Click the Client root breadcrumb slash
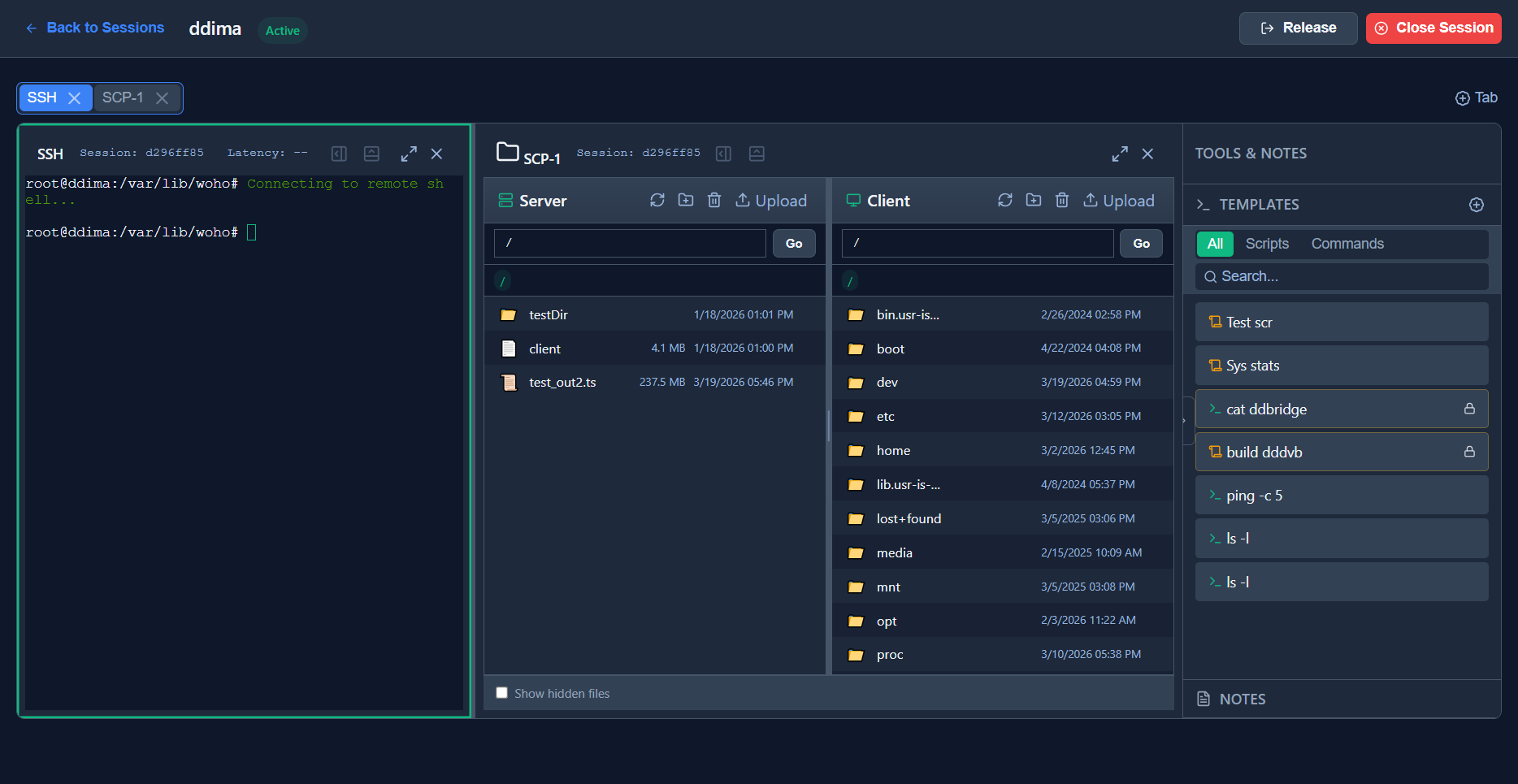The width and height of the screenshot is (1518, 784). pyautogui.click(x=850, y=281)
